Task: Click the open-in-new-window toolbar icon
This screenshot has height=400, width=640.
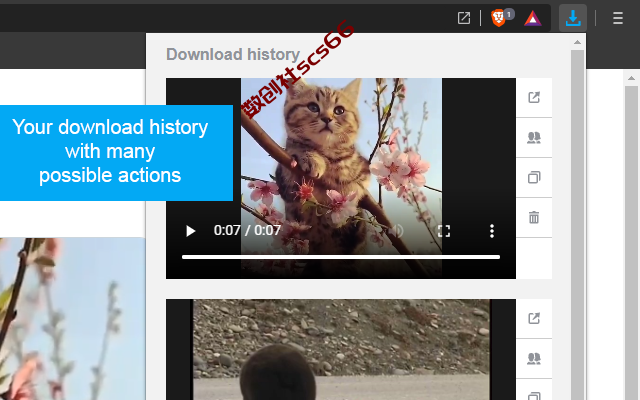Action: [x=464, y=18]
